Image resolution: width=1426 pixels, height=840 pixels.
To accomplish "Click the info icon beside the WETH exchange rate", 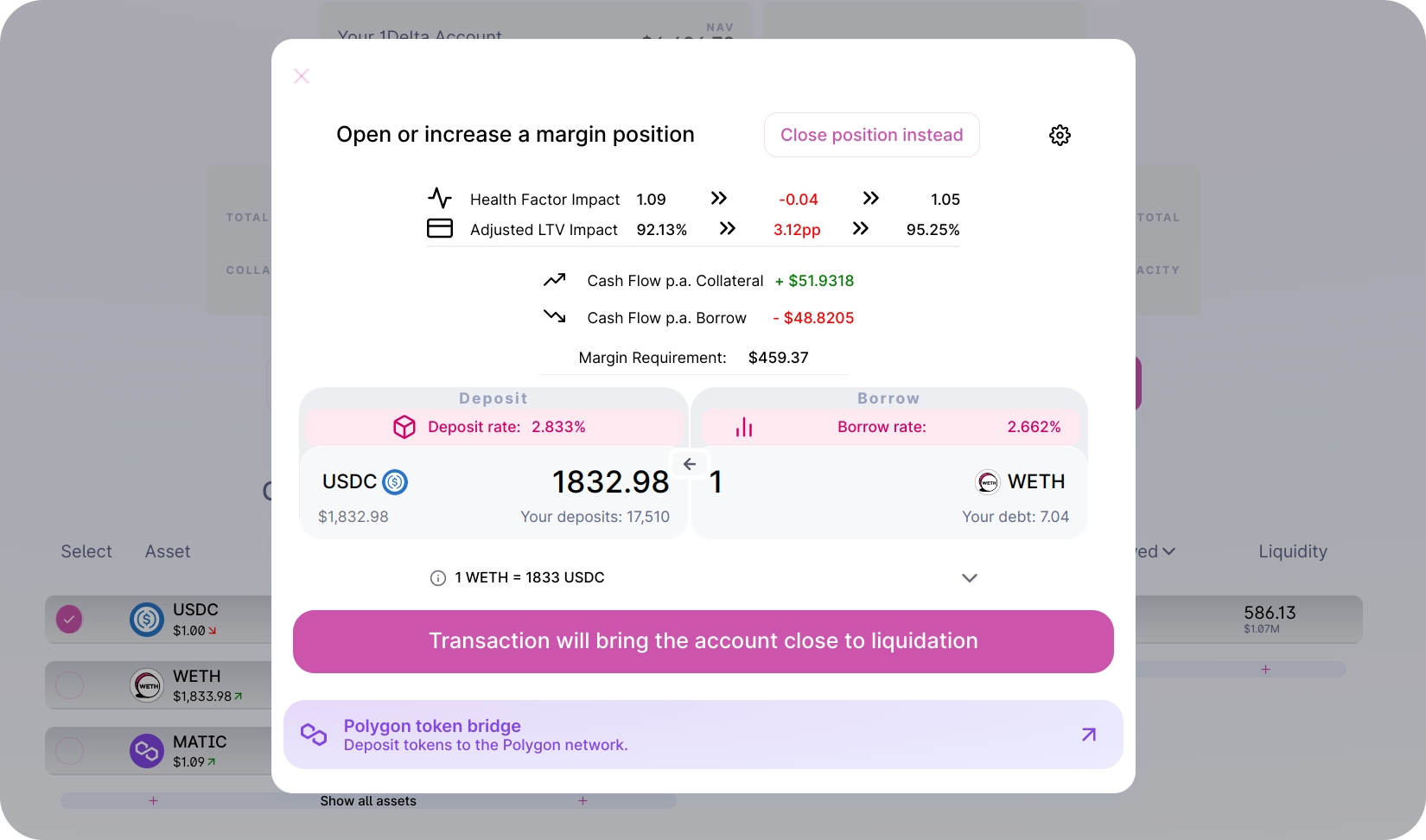I will pyautogui.click(x=438, y=578).
